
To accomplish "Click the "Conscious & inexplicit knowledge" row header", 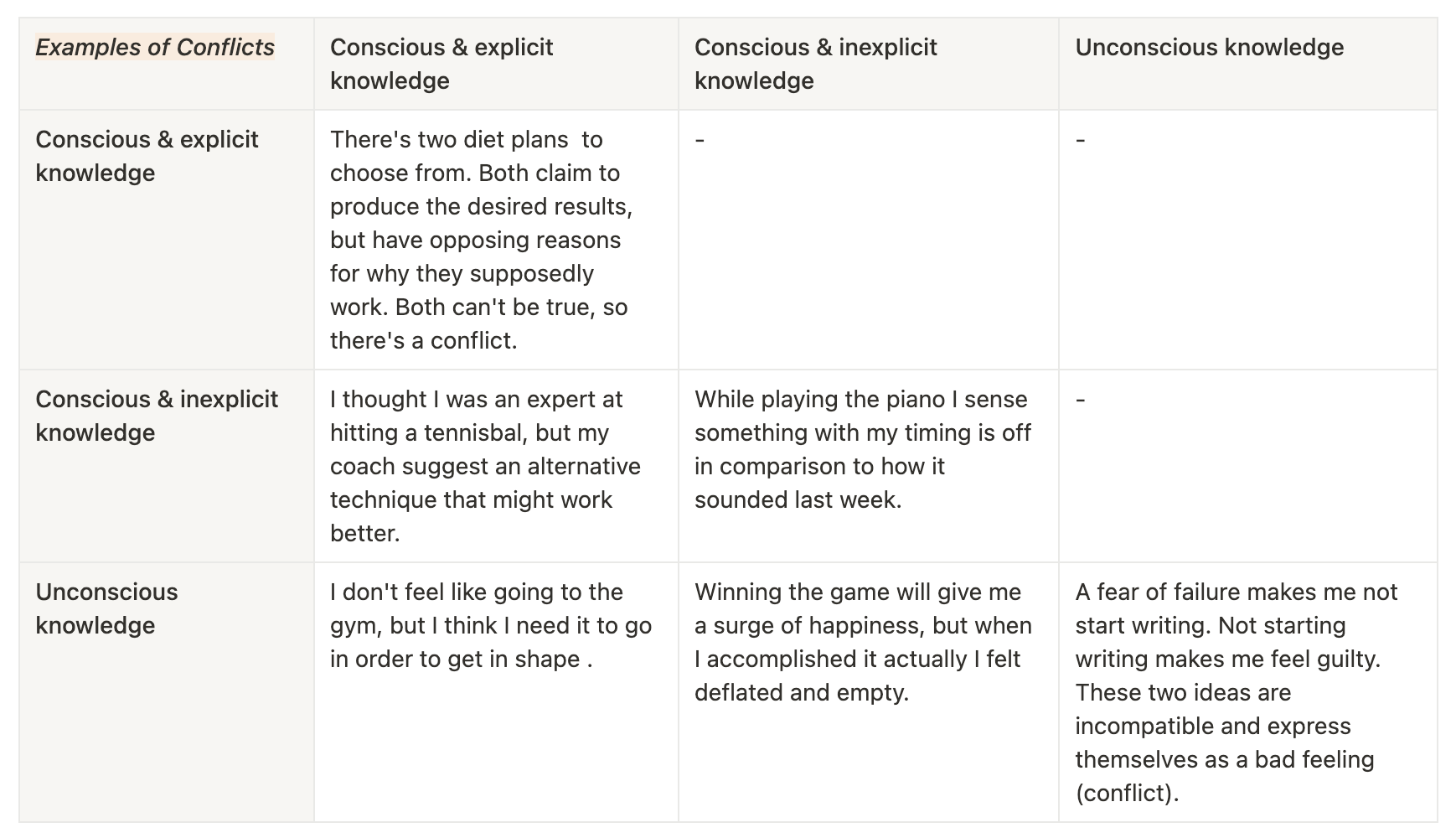I will [157, 416].
